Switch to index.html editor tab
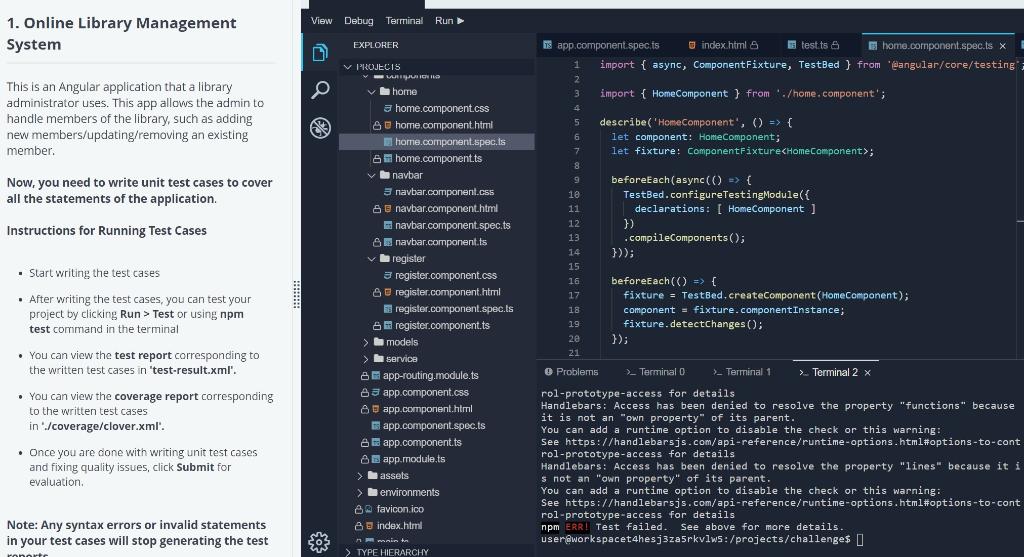 (724, 45)
